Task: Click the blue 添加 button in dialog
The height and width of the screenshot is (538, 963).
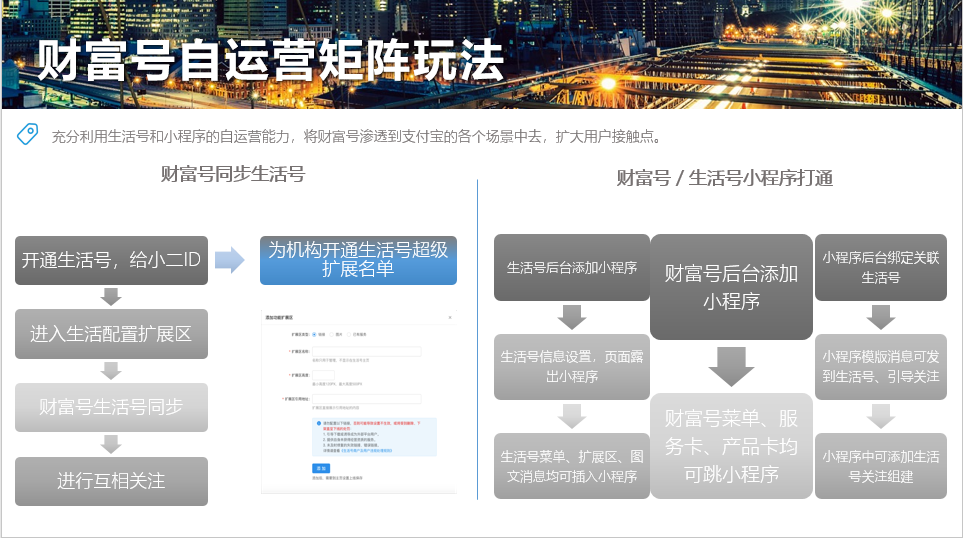Action: point(321,469)
